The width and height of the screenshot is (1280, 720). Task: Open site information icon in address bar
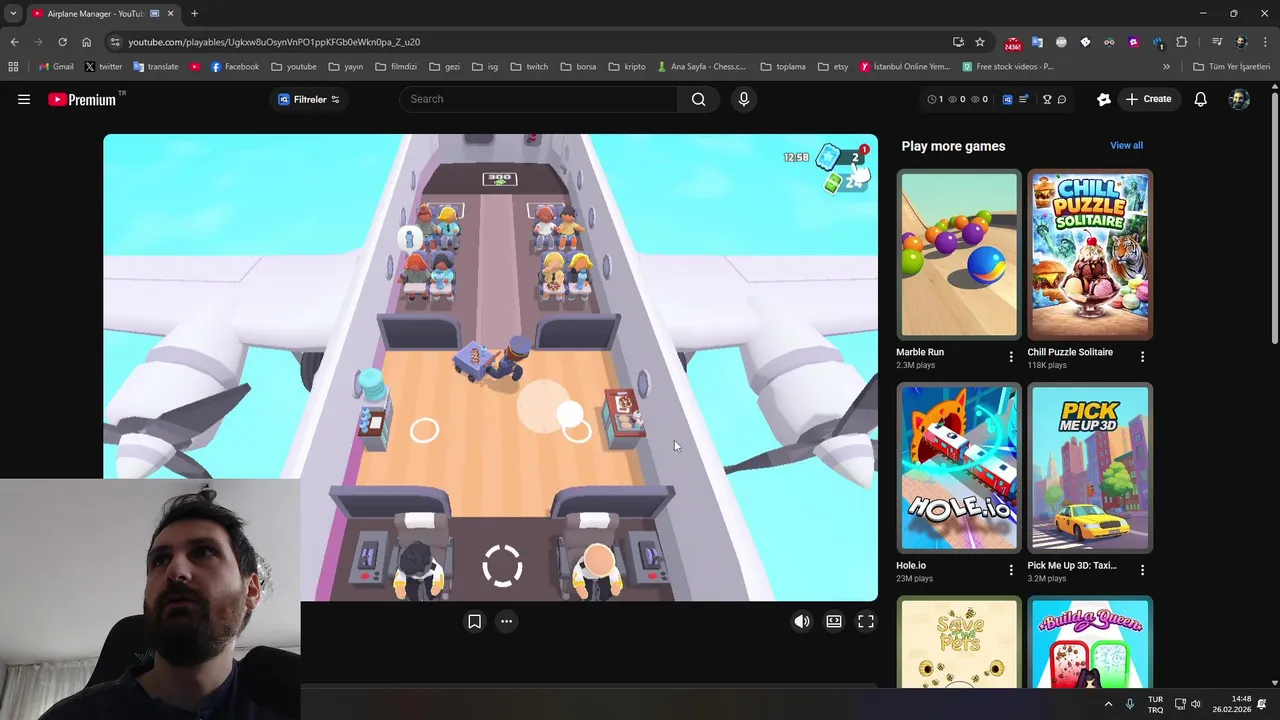click(115, 42)
